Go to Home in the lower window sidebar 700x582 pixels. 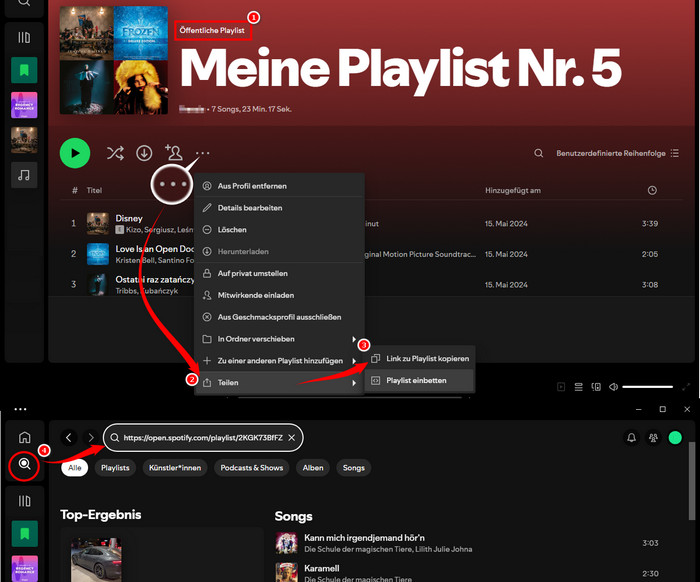coord(25,437)
